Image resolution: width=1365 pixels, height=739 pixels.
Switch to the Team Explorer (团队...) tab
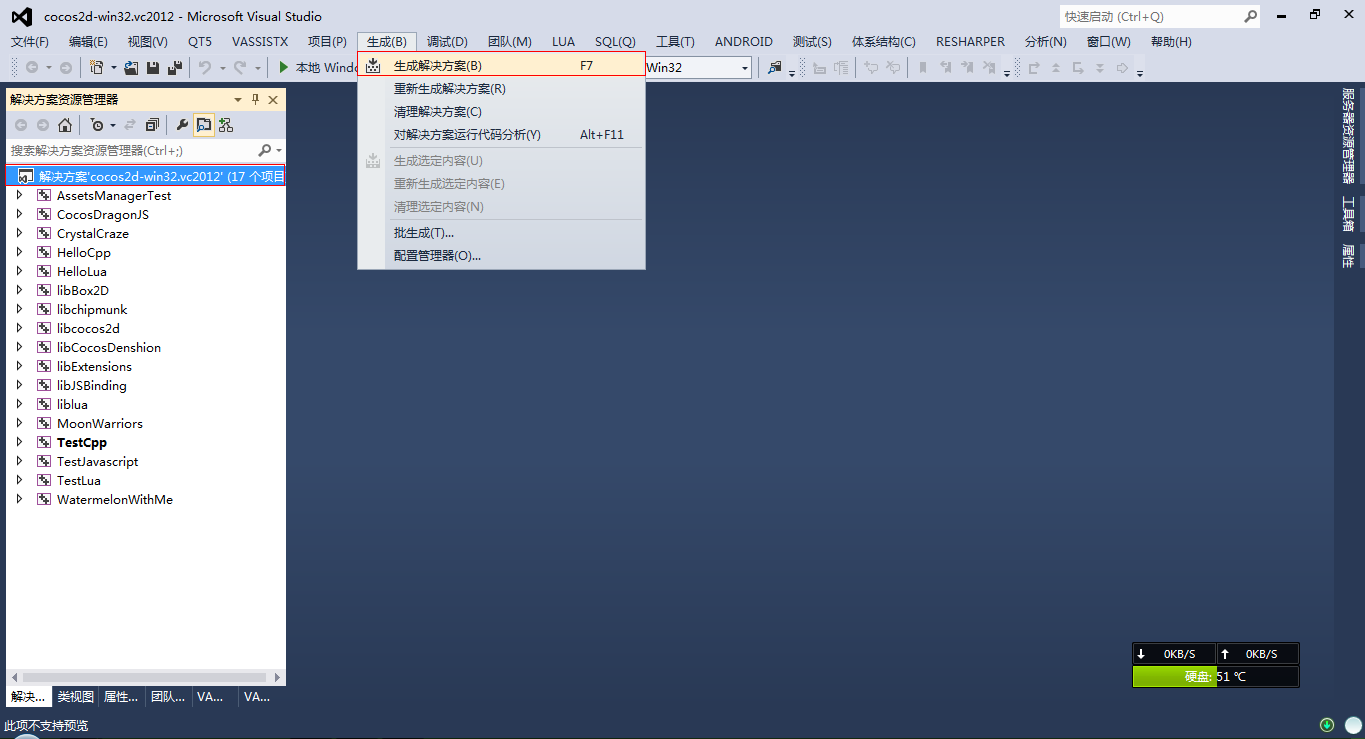167,697
